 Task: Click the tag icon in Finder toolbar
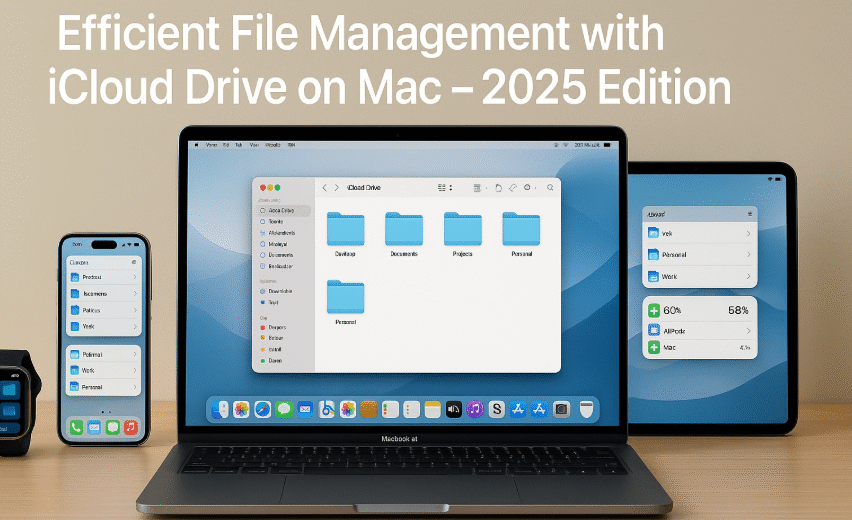(512, 187)
